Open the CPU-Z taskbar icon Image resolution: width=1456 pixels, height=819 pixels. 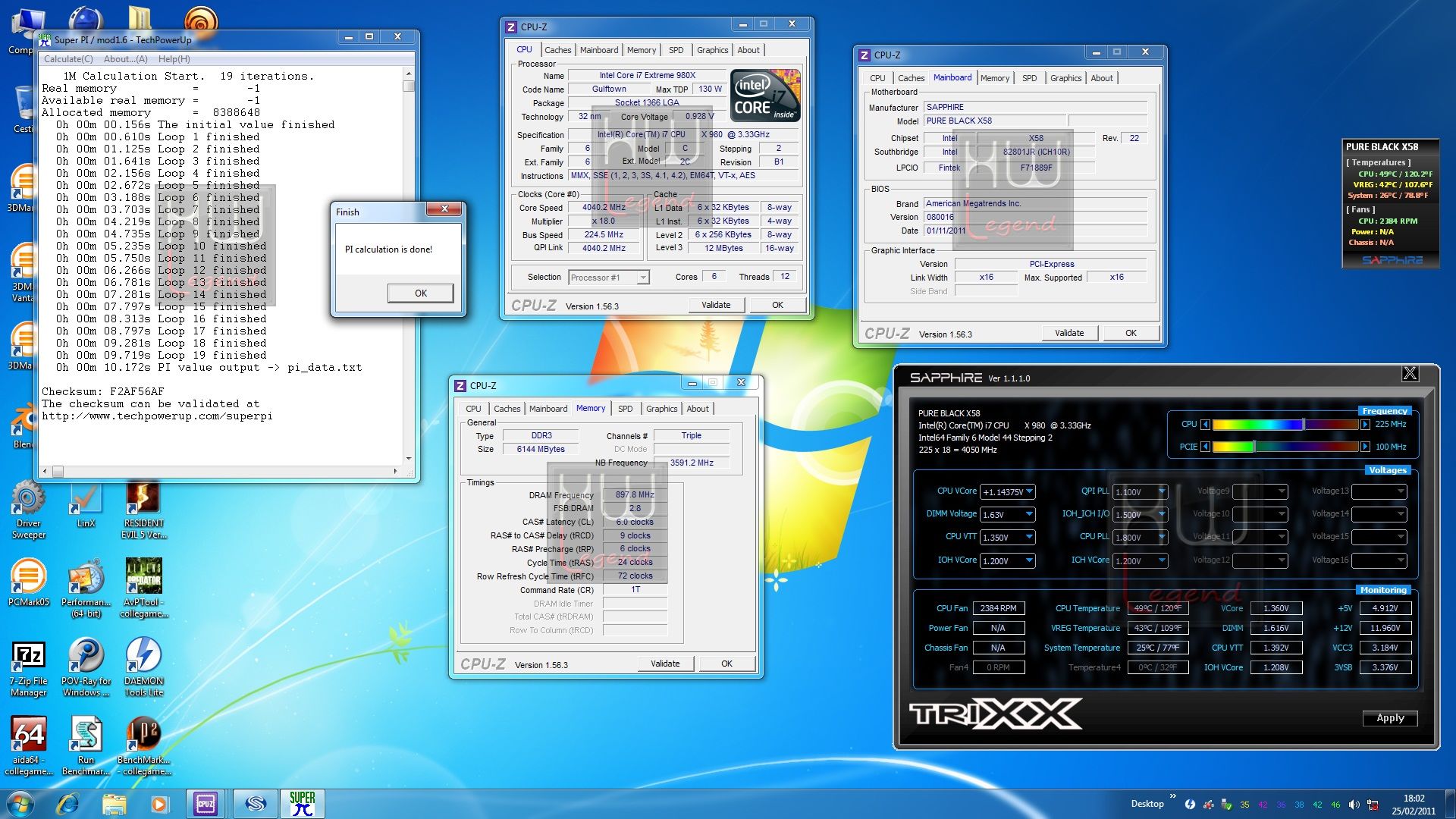point(205,803)
